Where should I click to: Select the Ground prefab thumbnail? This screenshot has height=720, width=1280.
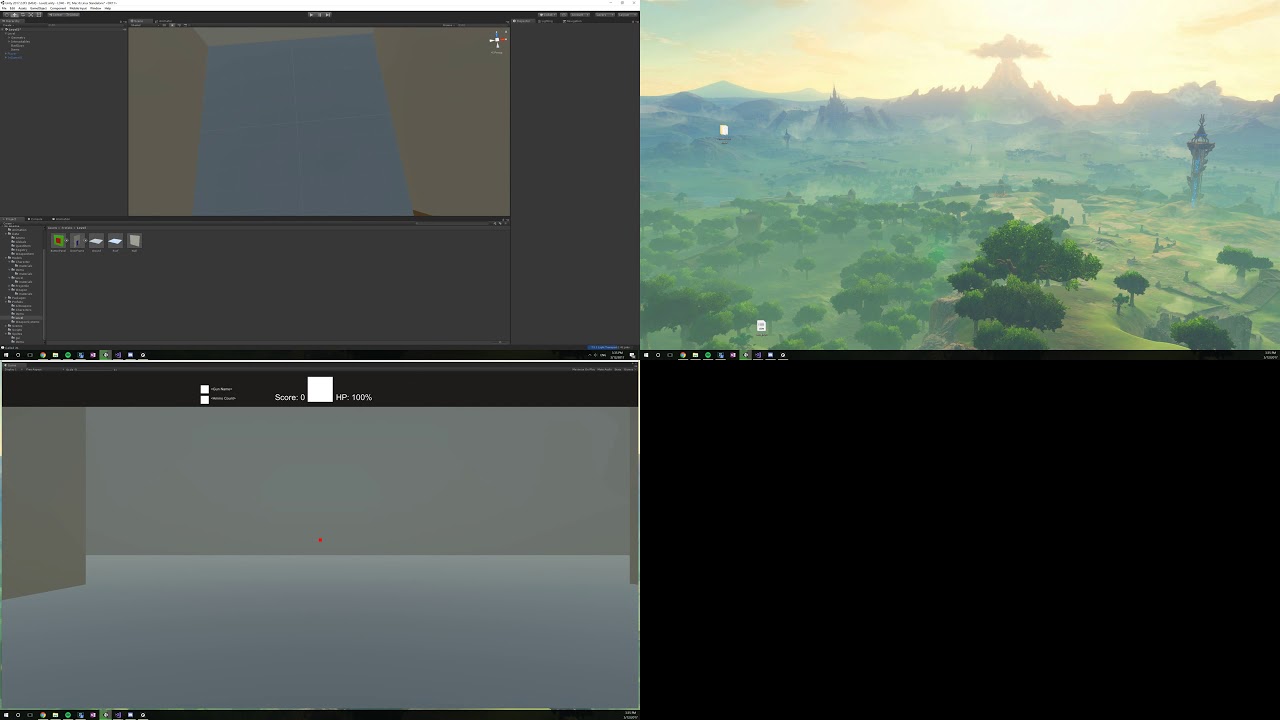pyautogui.click(x=96, y=241)
